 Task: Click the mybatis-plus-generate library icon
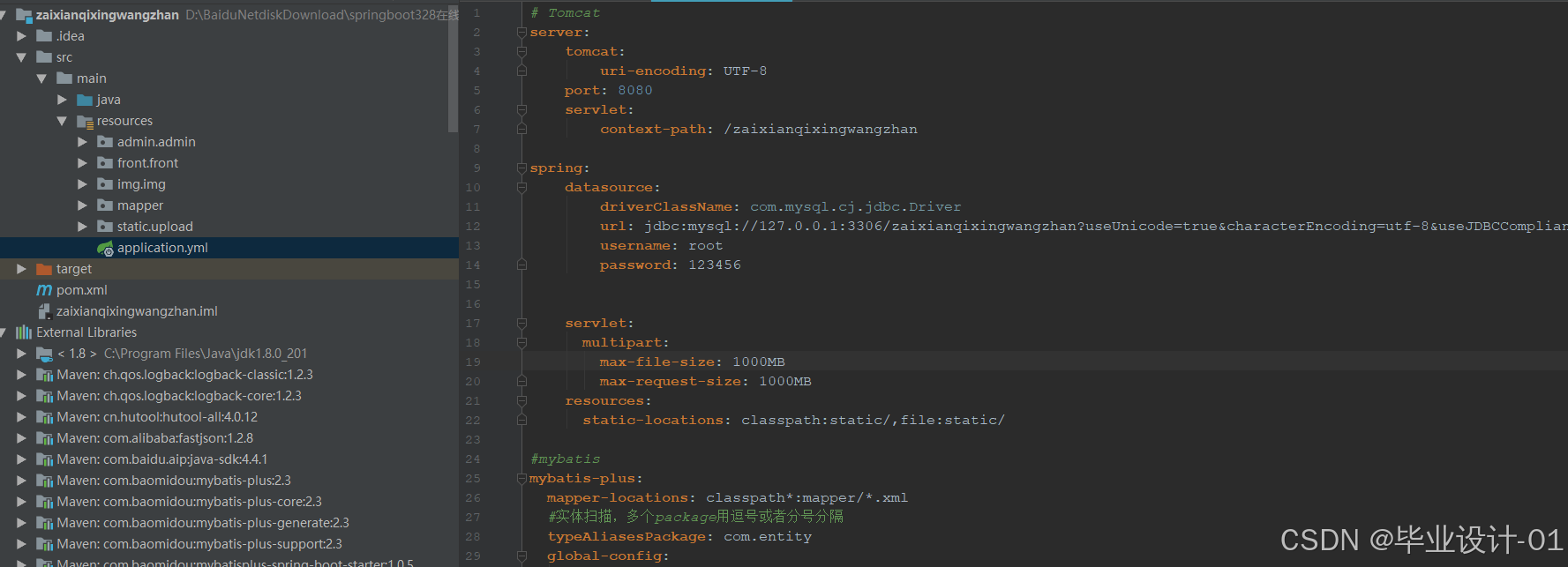[44, 523]
